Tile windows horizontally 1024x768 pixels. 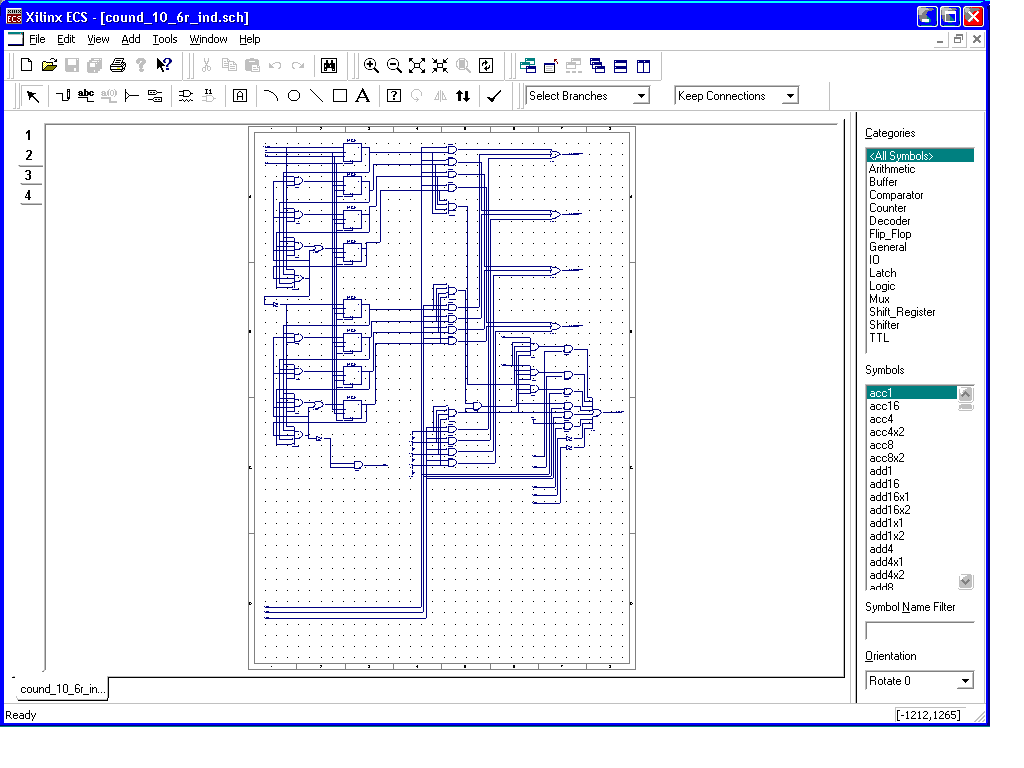click(x=620, y=65)
